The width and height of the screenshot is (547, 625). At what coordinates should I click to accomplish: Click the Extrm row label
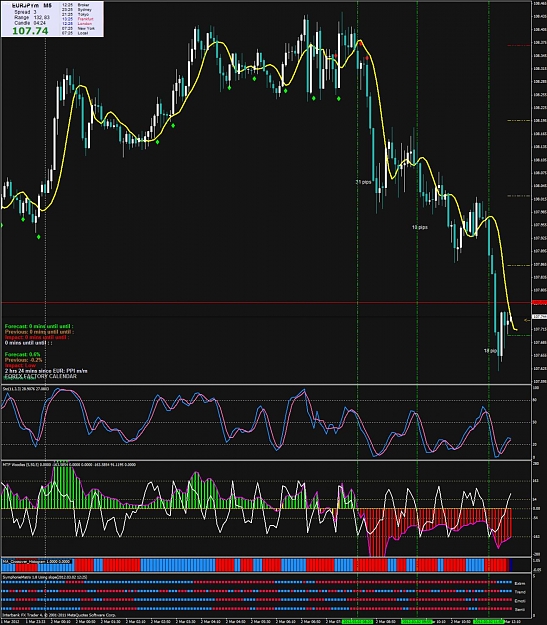[x=519, y=584]
